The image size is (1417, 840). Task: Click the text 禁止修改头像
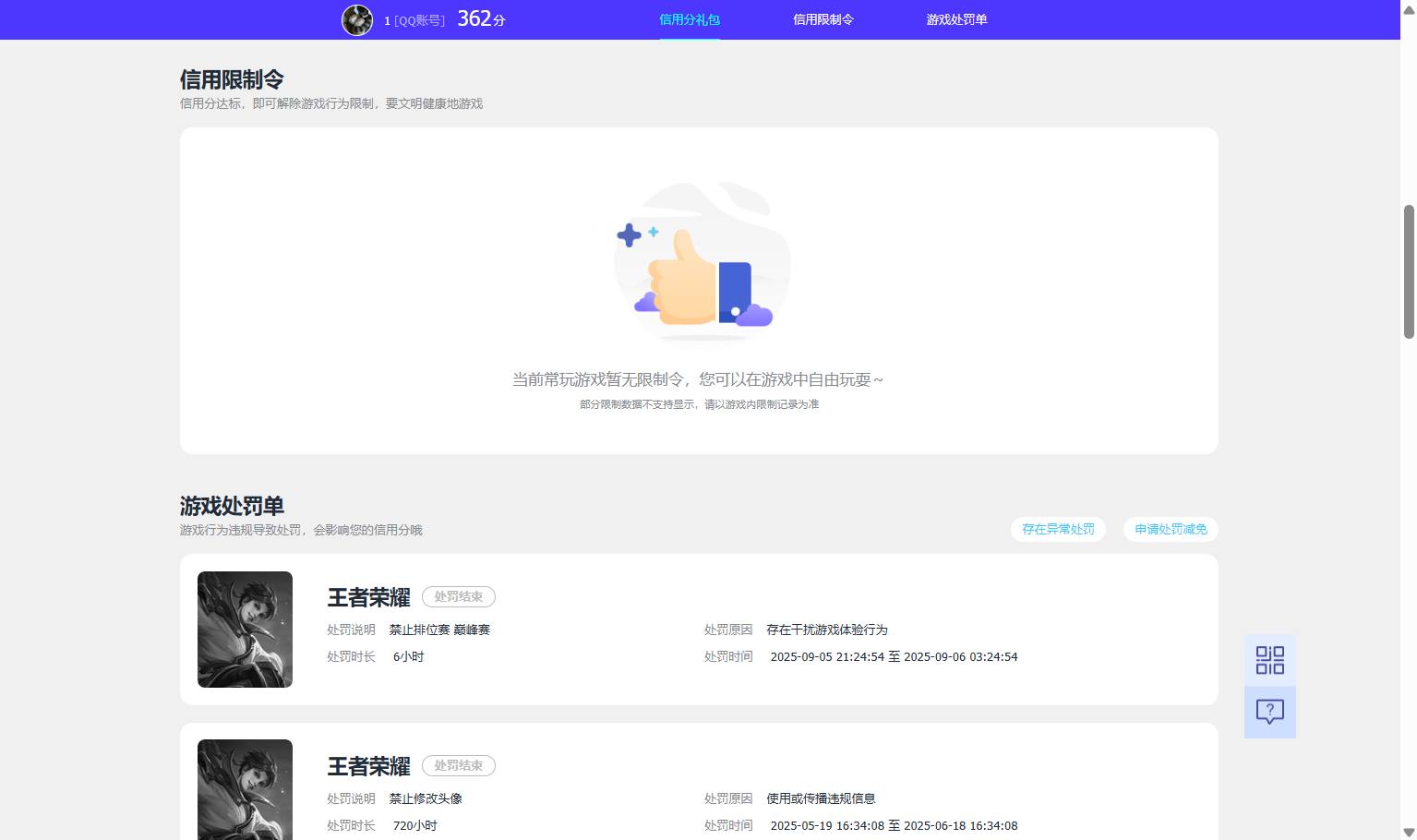point(426,798)
